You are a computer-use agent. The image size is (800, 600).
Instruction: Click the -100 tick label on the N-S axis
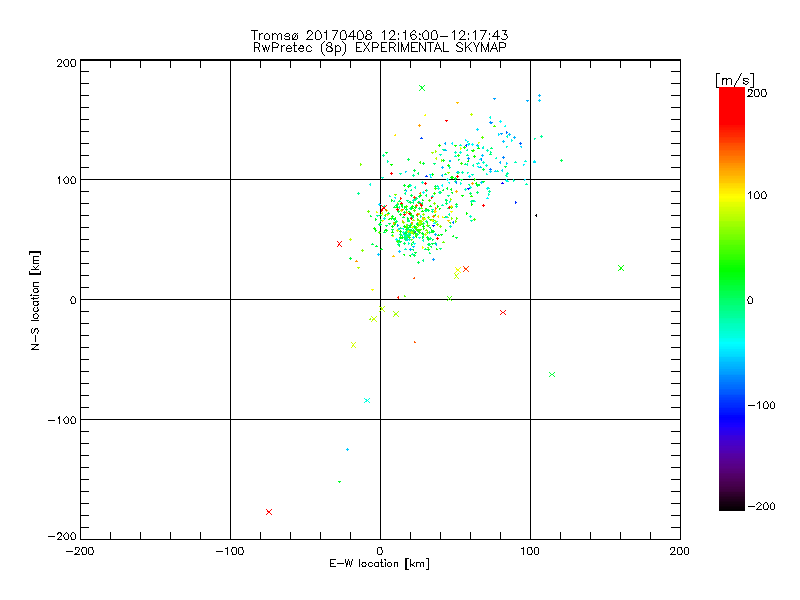62,420
